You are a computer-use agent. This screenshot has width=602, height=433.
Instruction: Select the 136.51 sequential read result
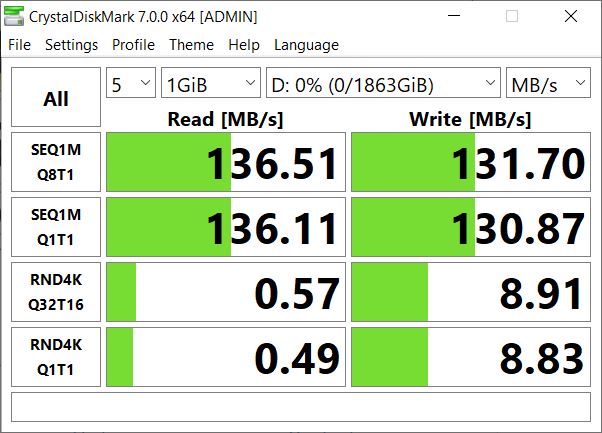point(226,162)
